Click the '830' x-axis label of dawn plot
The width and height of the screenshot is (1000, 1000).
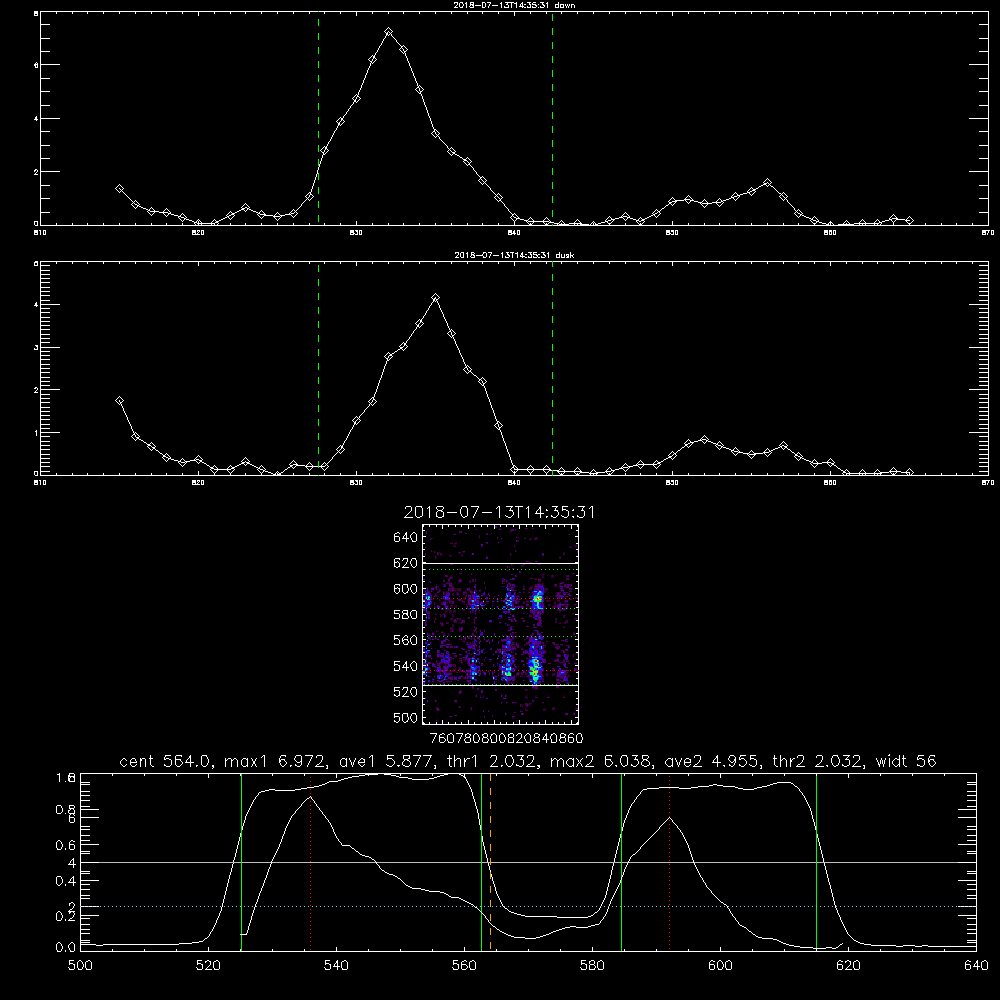[x=356, y=233]
